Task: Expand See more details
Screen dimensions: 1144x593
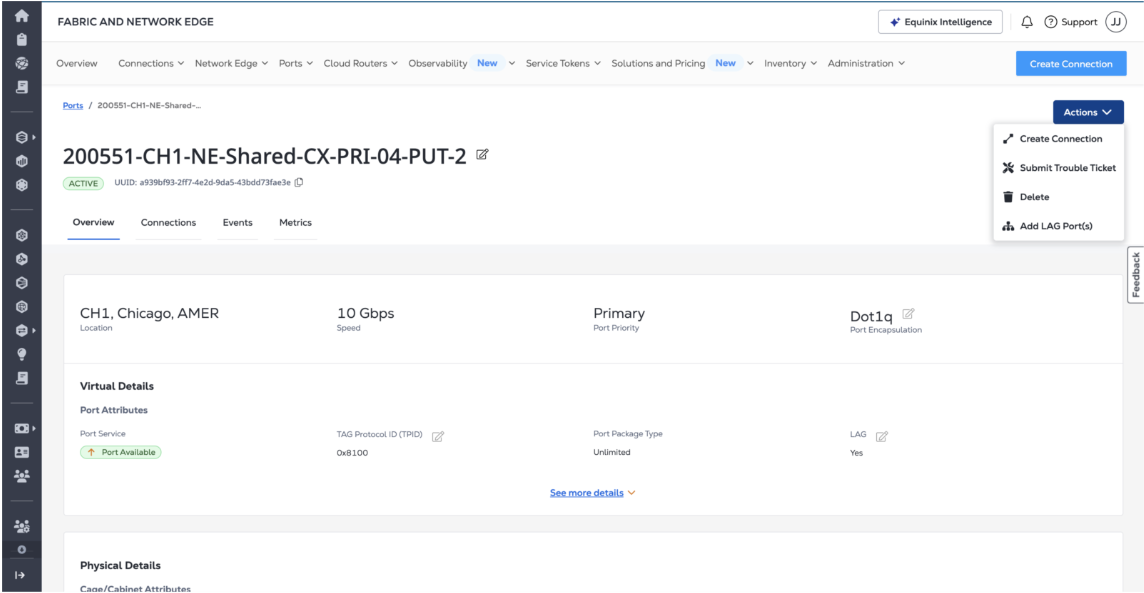Action: click(593, 492)
